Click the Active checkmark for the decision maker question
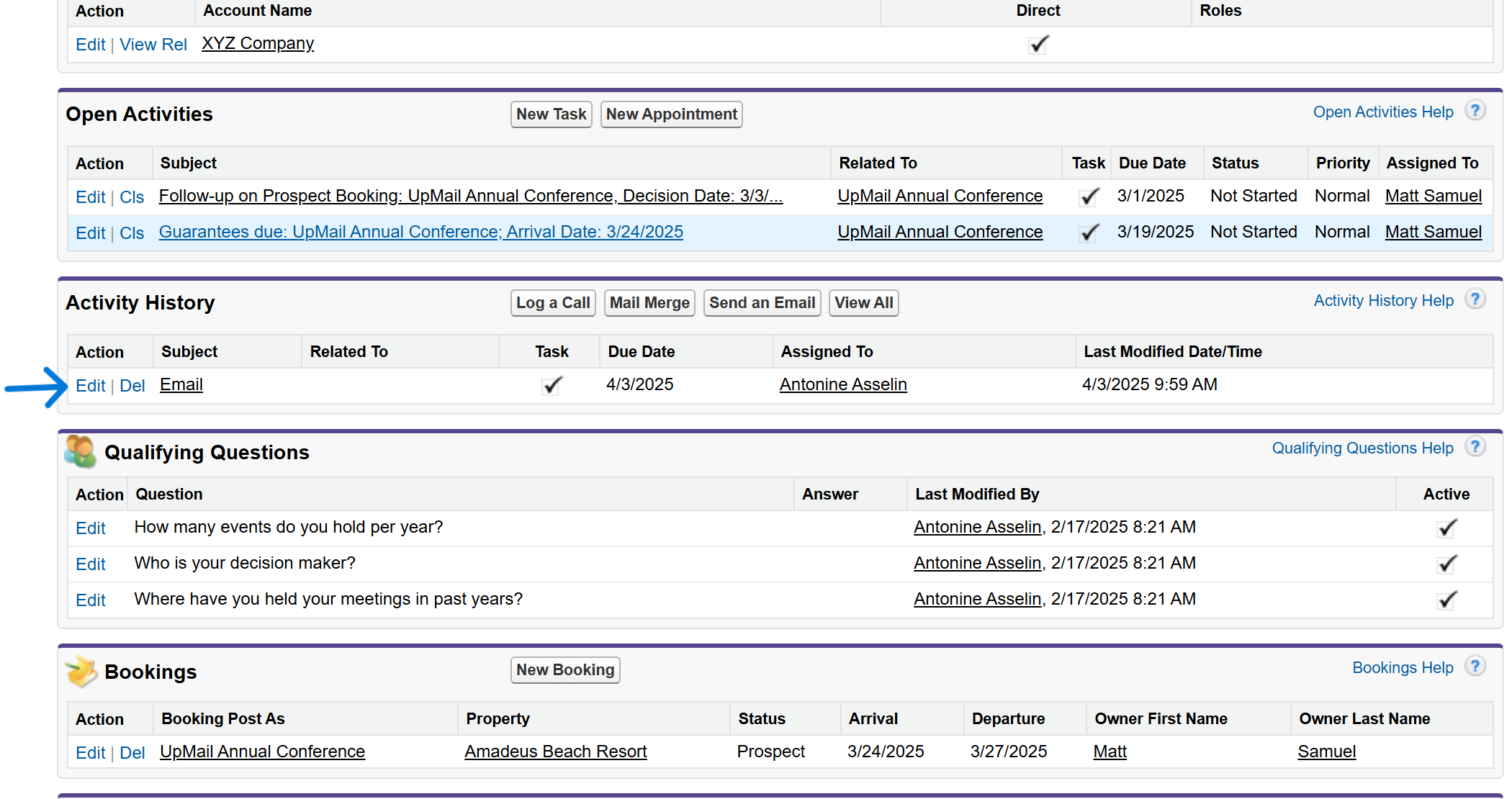 pos(1446,564)
